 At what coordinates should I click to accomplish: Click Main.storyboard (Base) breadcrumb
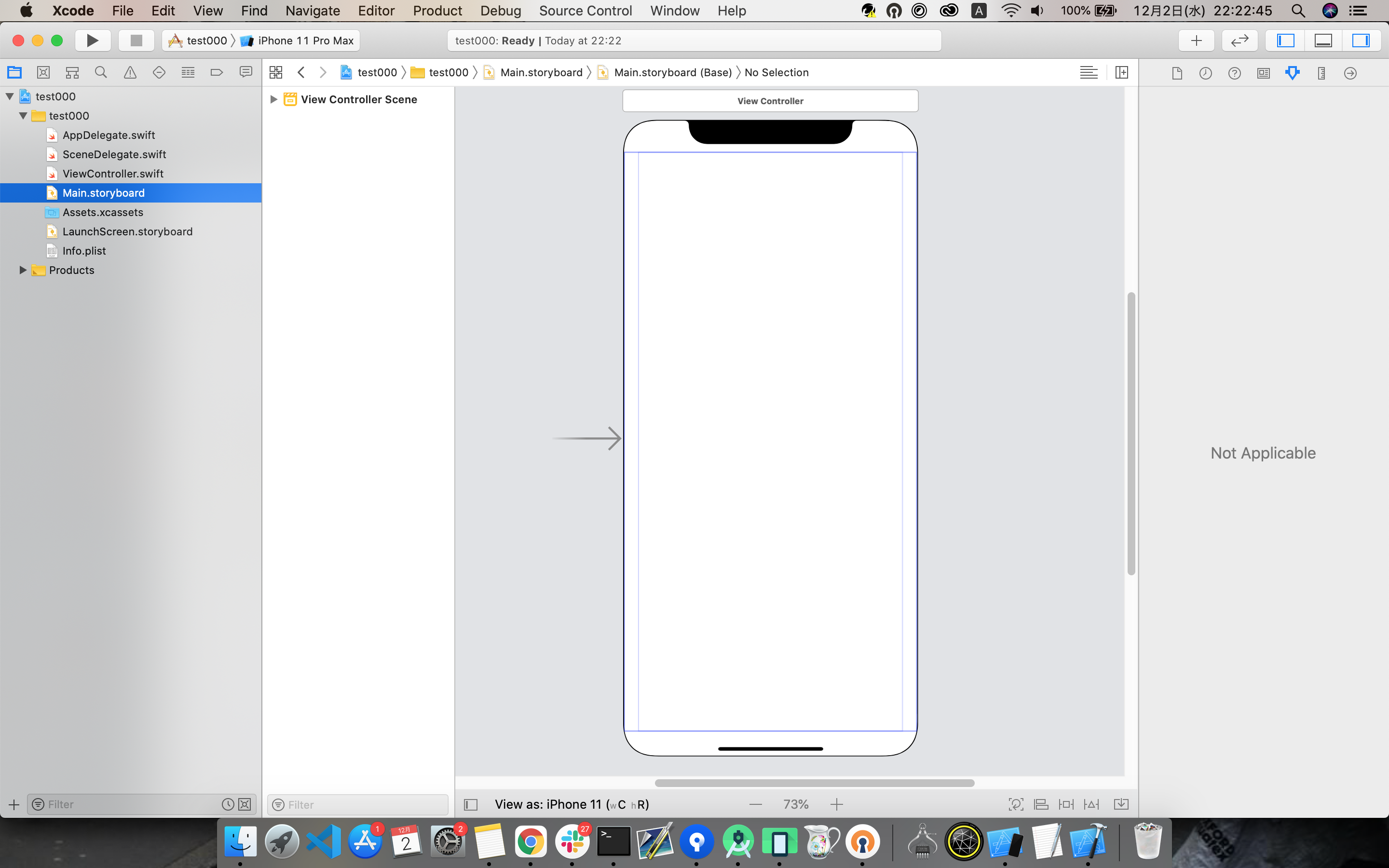point(665,72)
